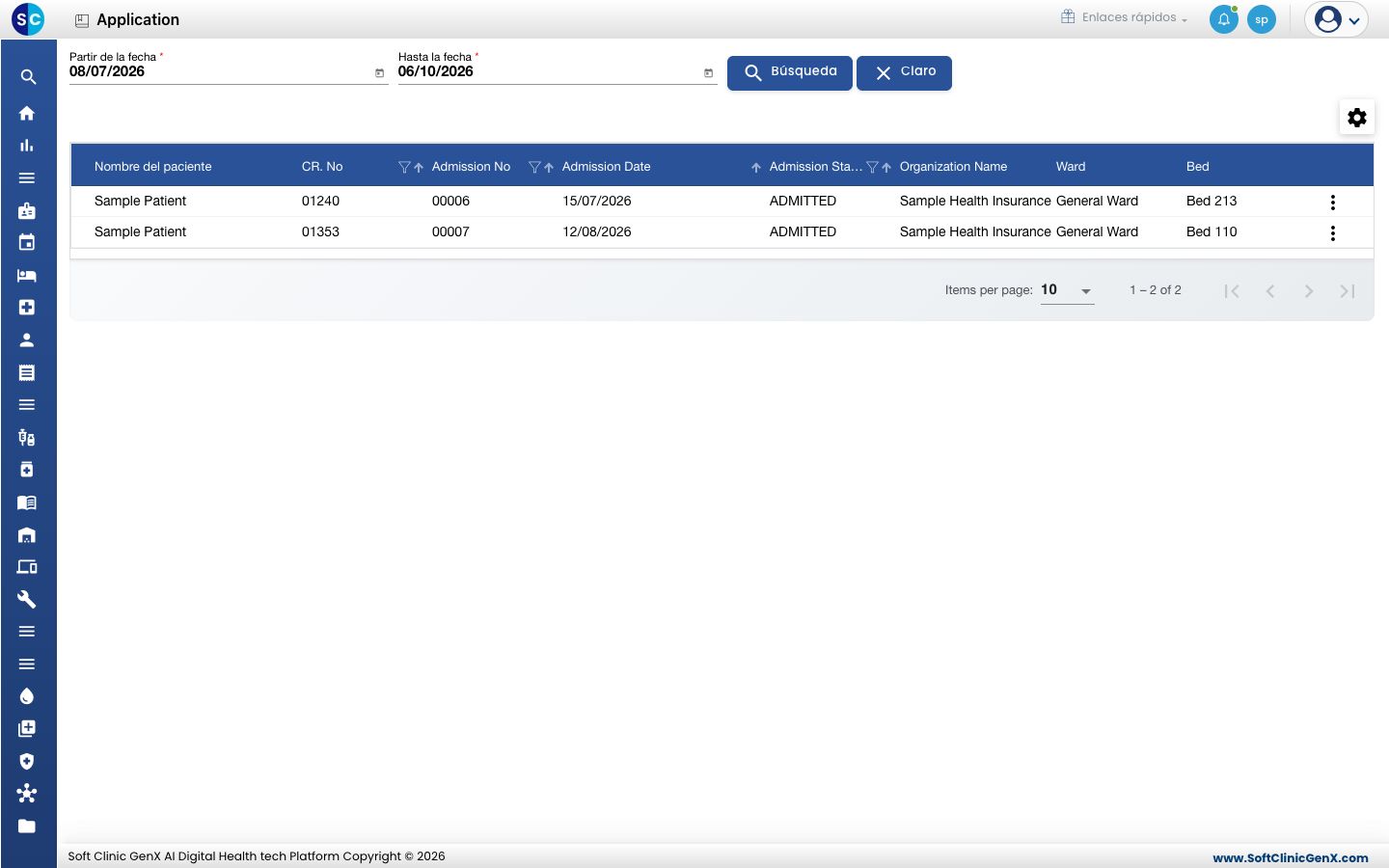The height and width of the screenshot is (868, 1389).
Task: Open row actions for admission 00006
Action: tap(1333, 203)
